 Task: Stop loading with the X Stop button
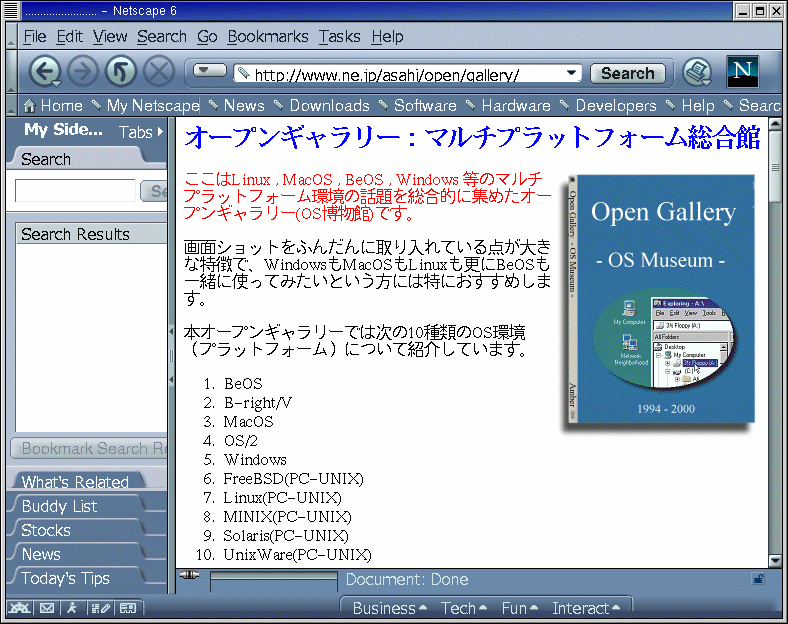[159, 71]
